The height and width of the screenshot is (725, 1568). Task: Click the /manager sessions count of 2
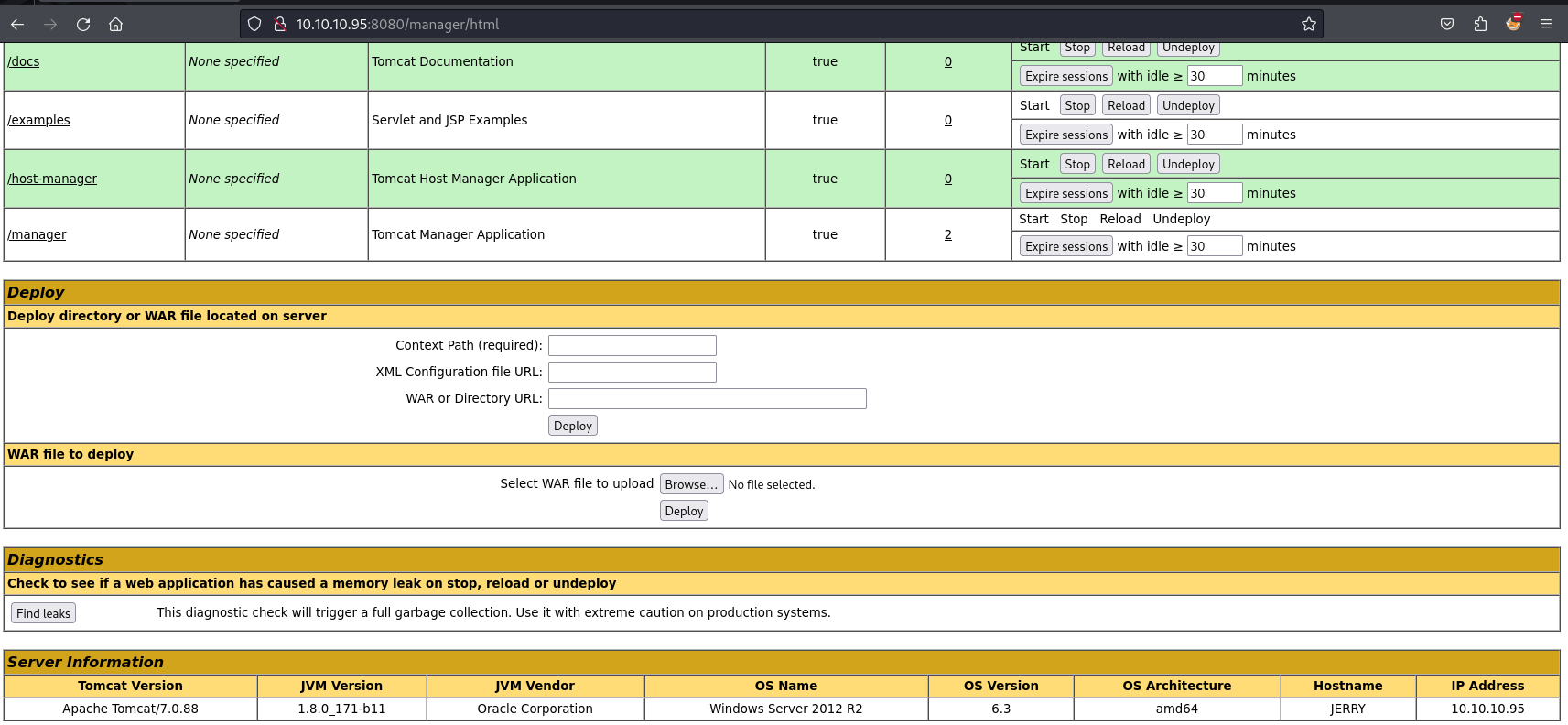click(x=948, y=234)
